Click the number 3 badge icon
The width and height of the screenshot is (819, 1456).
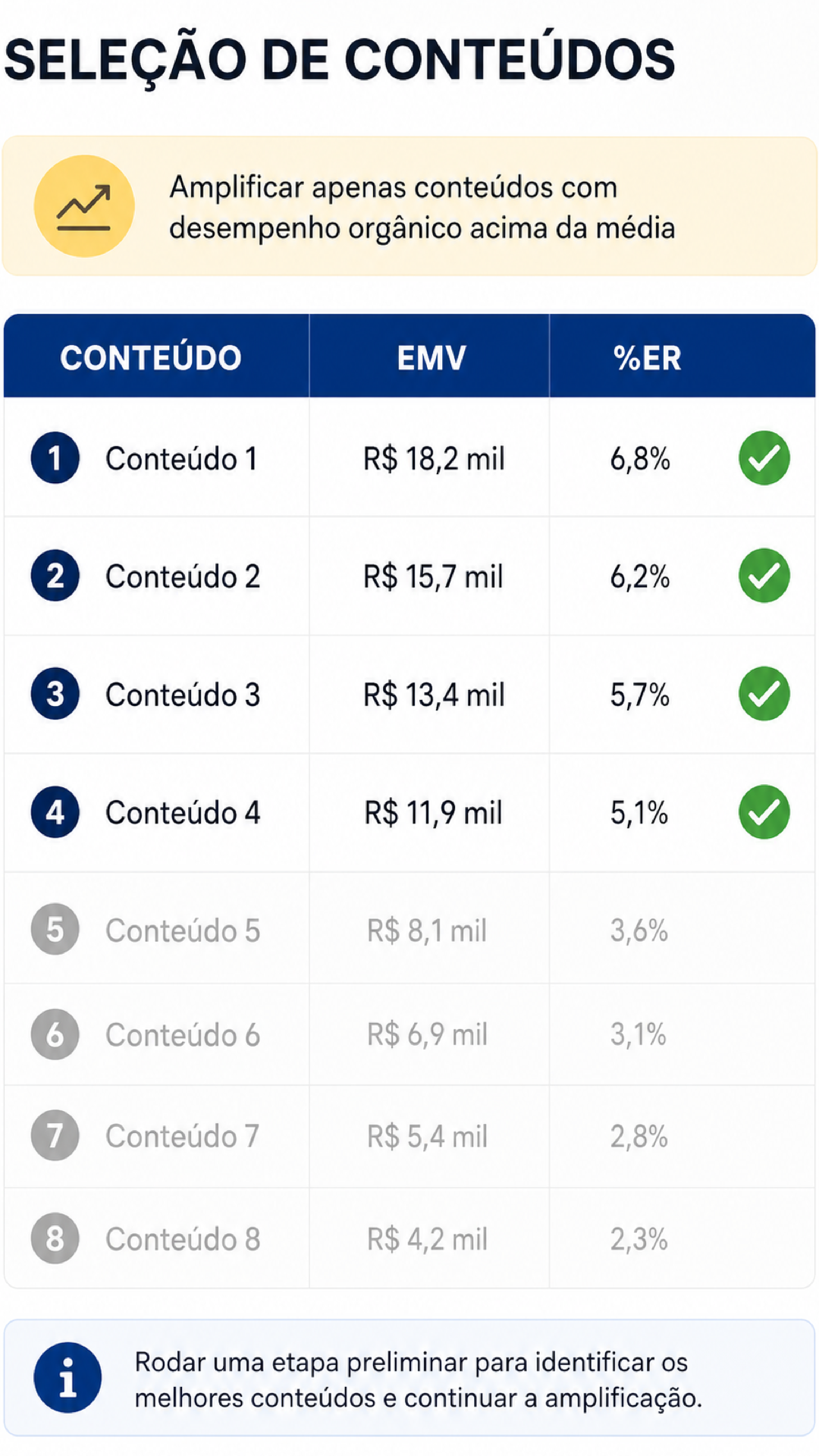click(55, 694)
